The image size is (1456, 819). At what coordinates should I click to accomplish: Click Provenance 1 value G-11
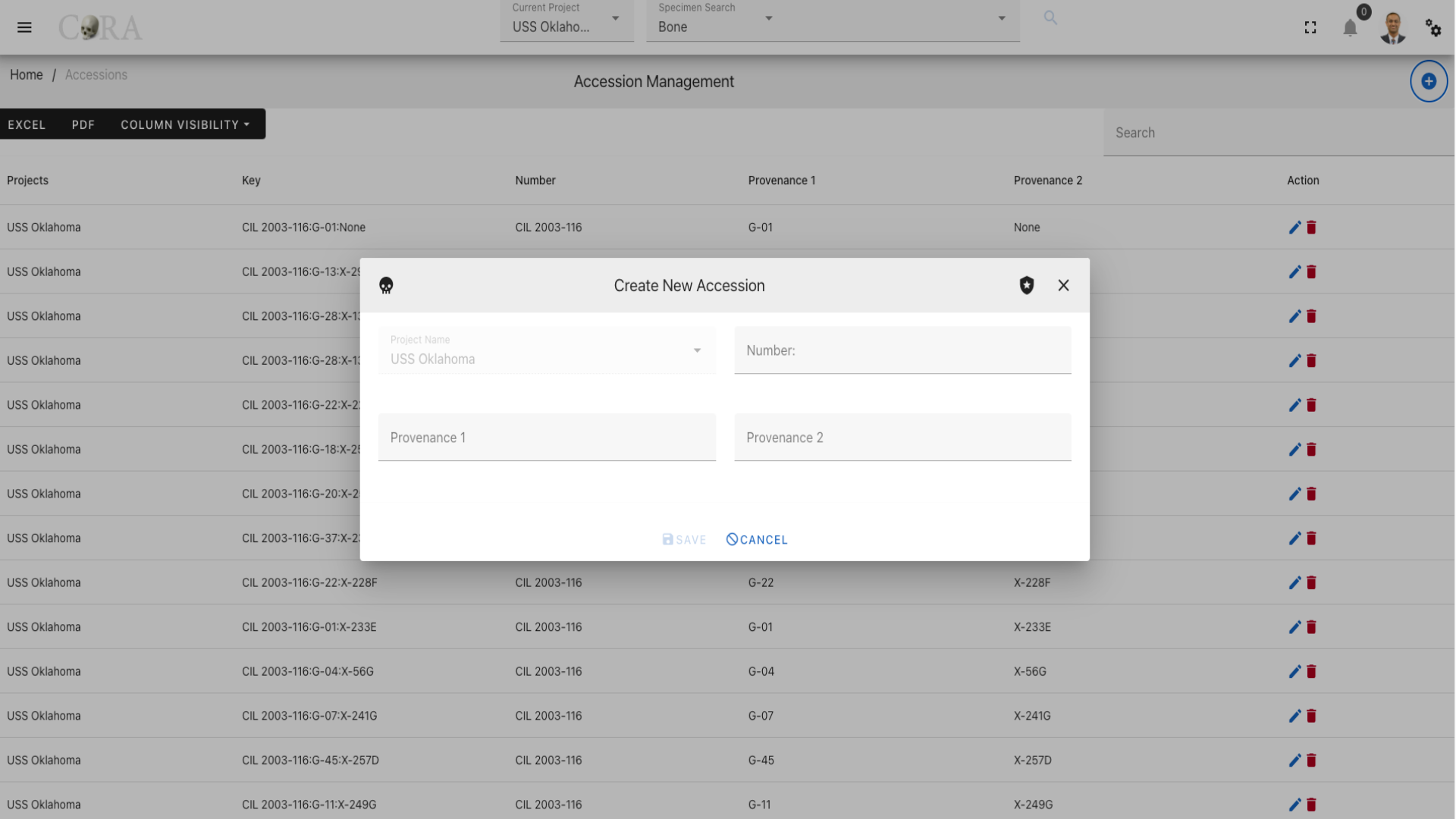(x=759, y=805)
